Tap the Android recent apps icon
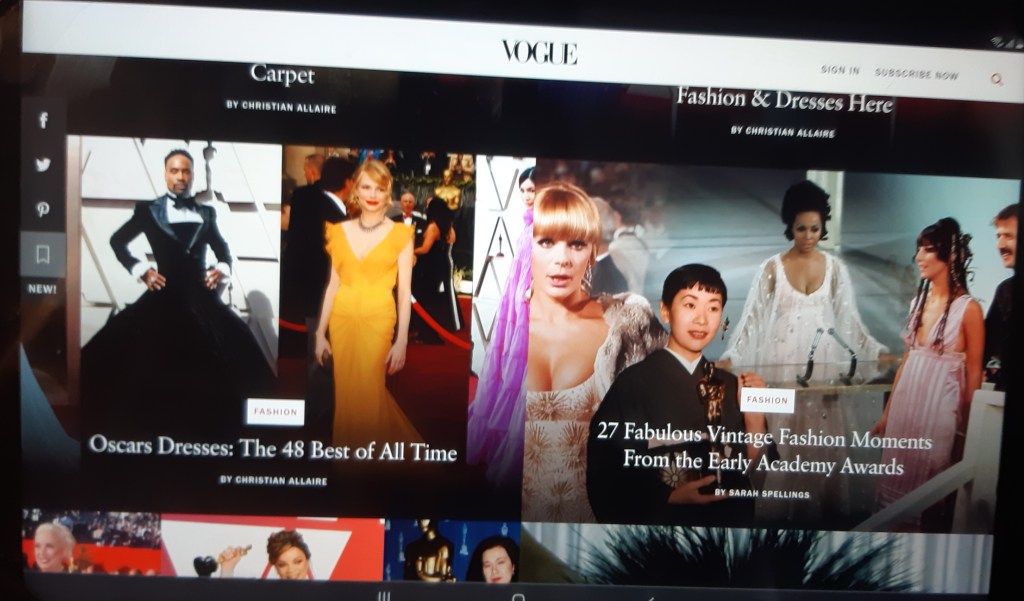Image resolution: width=1024 pixels, height=601 pixels. pyautogui.click(x=383, y=596)
